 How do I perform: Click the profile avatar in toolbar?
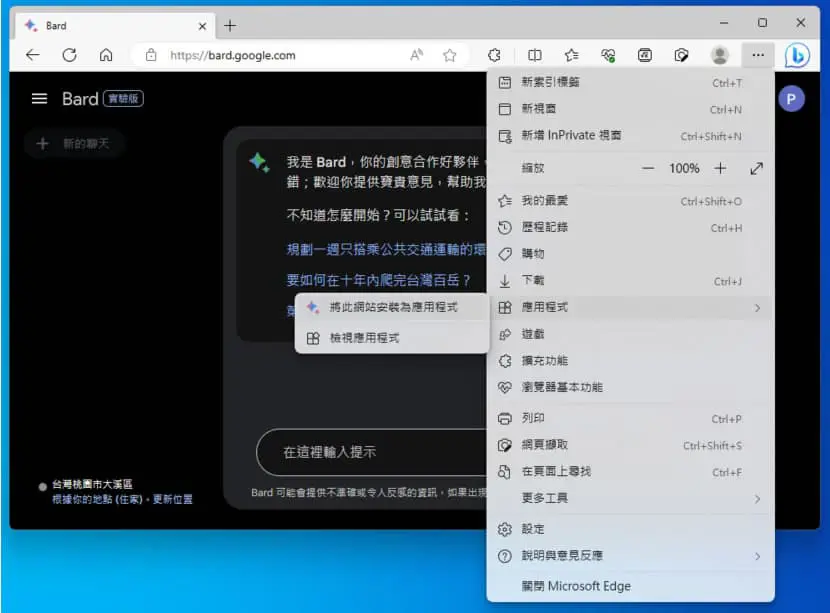tap(719, 55)
